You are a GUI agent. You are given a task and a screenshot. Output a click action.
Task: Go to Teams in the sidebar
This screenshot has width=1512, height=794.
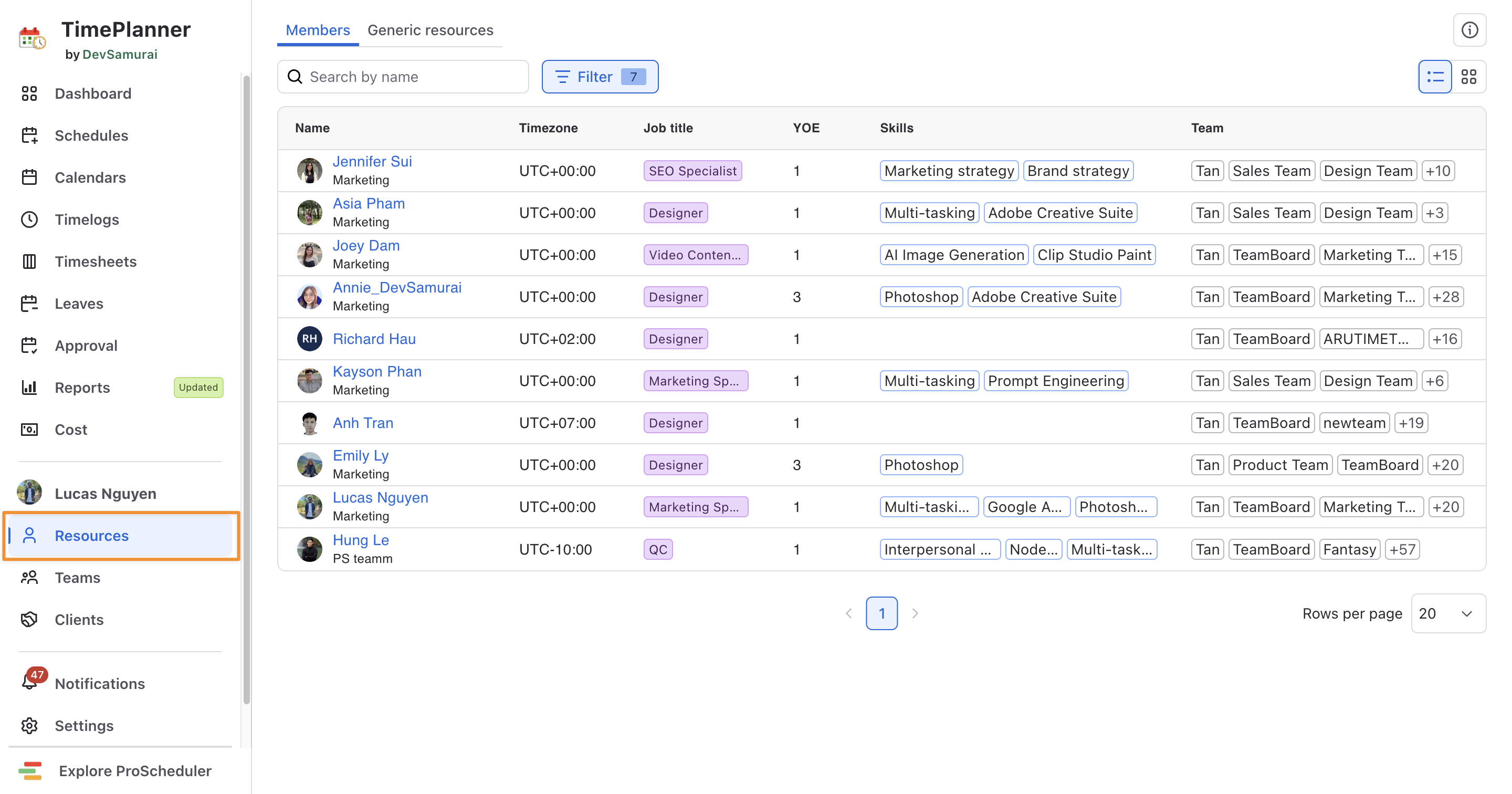[x=78, y=578]
